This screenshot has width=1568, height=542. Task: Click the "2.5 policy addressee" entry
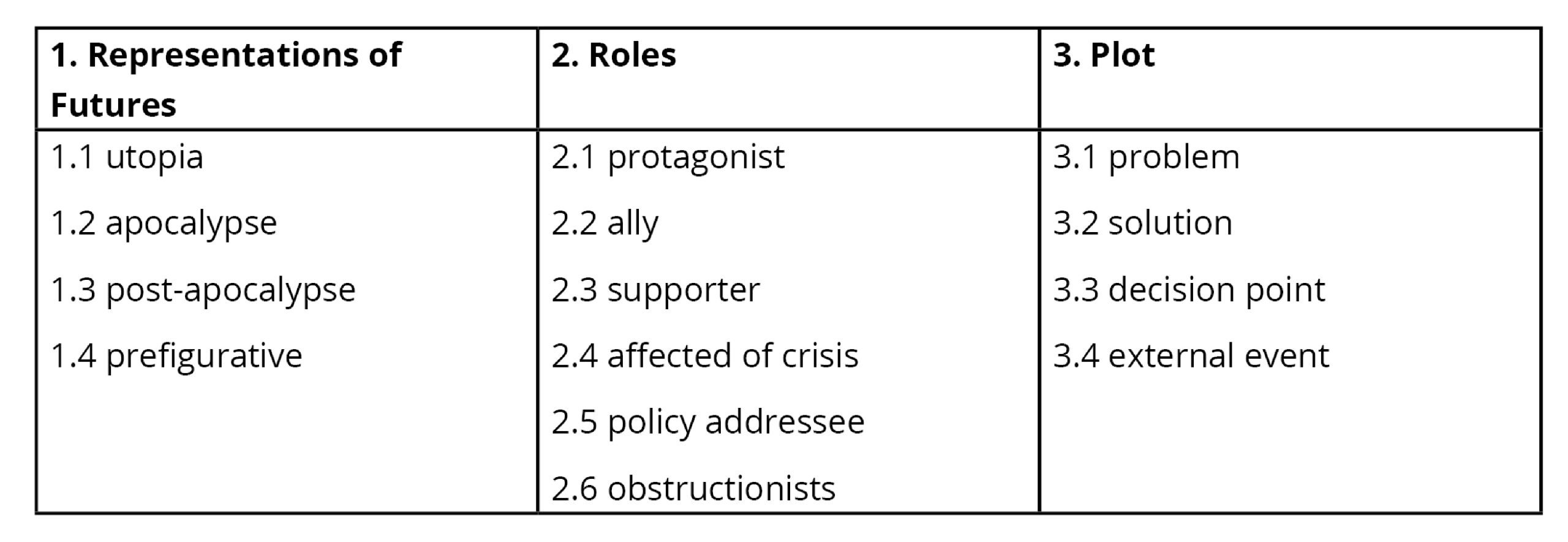click(x=707, y=422)
